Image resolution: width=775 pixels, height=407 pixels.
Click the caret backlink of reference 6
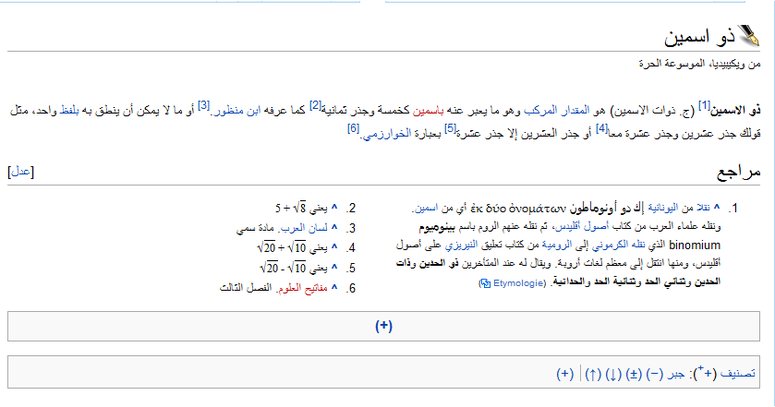pos(335,288)
